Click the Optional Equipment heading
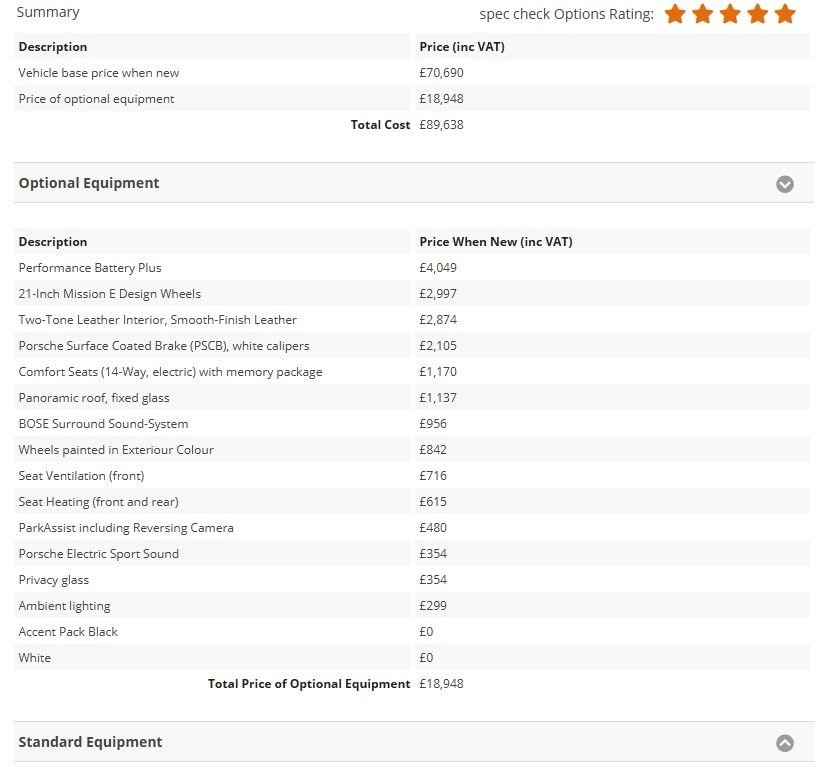 pyautogui.click(x=89, y=183)
